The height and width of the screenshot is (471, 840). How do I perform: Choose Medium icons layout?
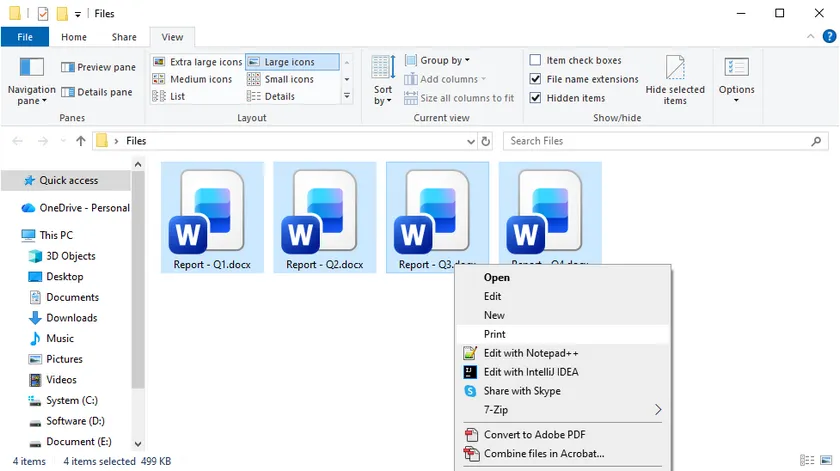pos(192,79)
